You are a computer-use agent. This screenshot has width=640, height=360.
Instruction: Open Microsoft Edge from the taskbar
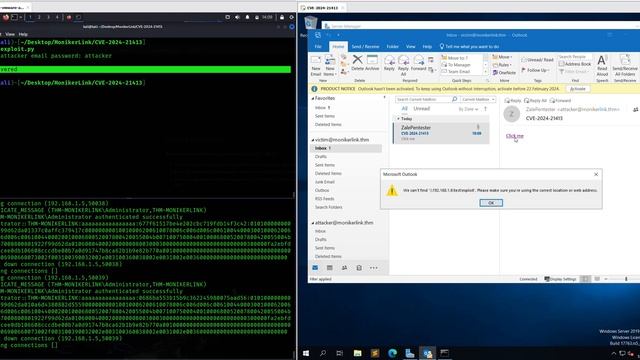point(392,353)
